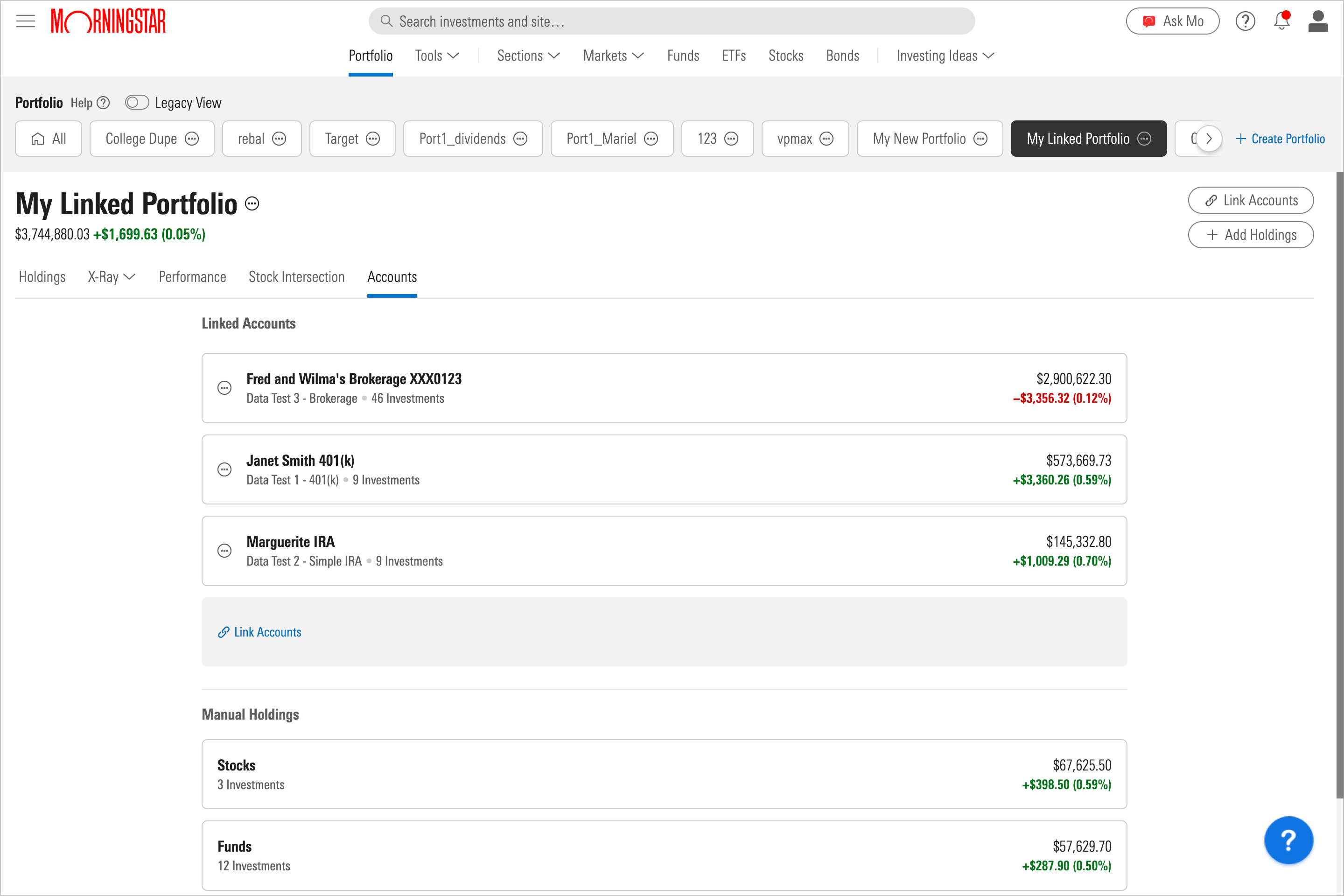1344x896 pixels.
Task: Open the ellipsis menu next to My Linked Portfolio title
Action: coord(252,203)
